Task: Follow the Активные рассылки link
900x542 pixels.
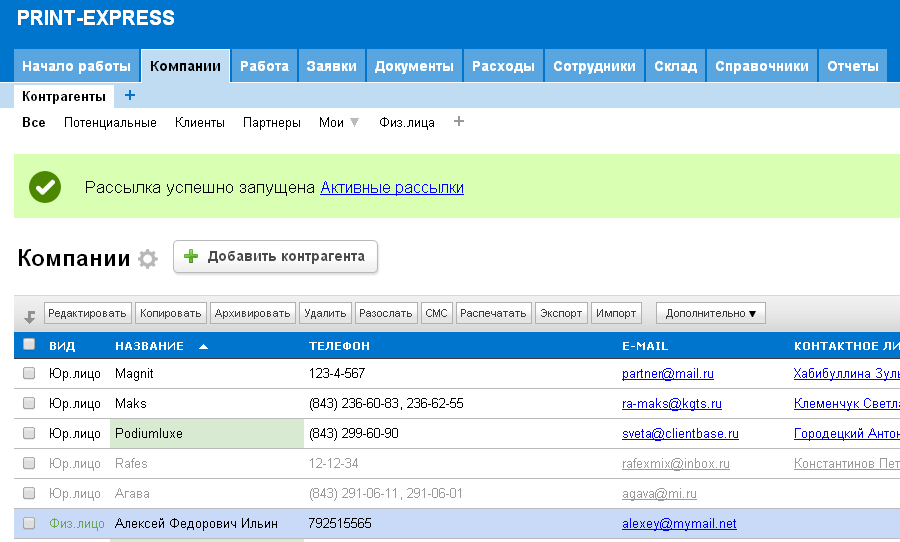Action: (x=391, y=187)
